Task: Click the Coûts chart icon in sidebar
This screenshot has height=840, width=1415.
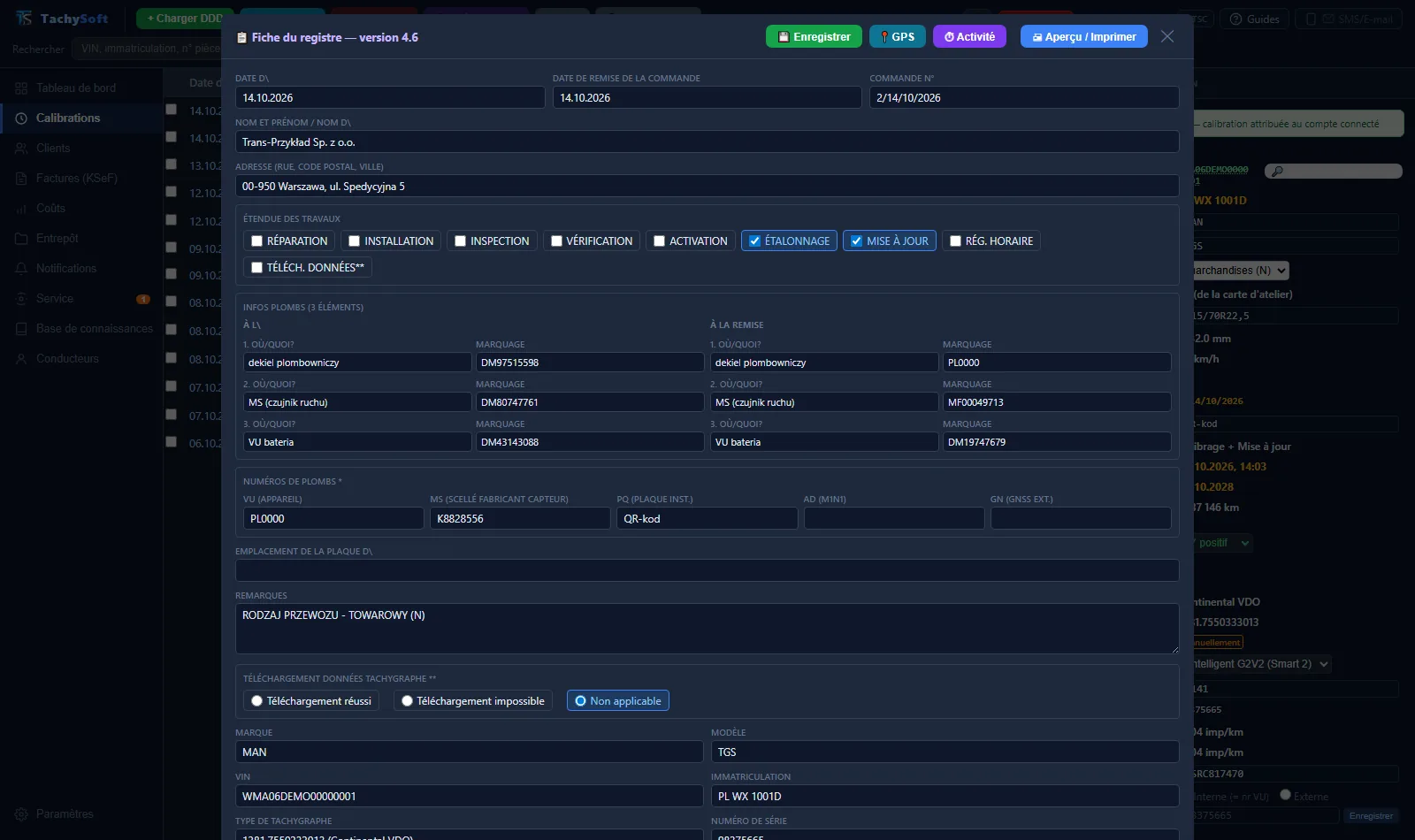Action: pos(21,209)
